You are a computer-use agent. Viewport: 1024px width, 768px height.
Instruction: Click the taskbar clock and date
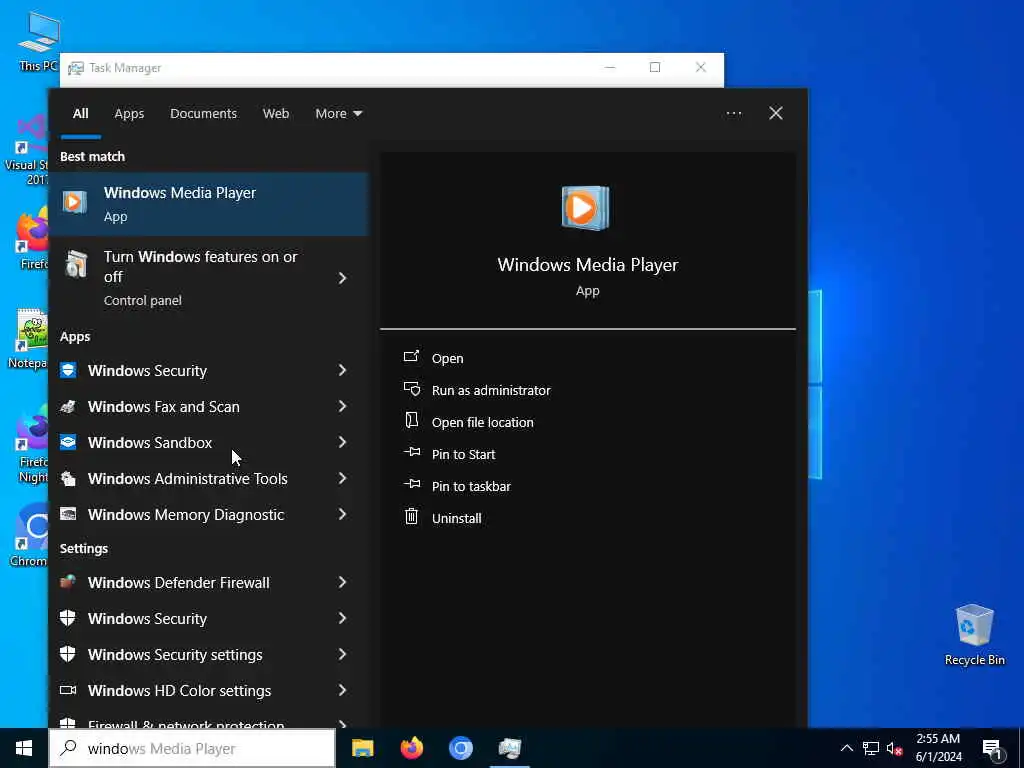point(938,748)
